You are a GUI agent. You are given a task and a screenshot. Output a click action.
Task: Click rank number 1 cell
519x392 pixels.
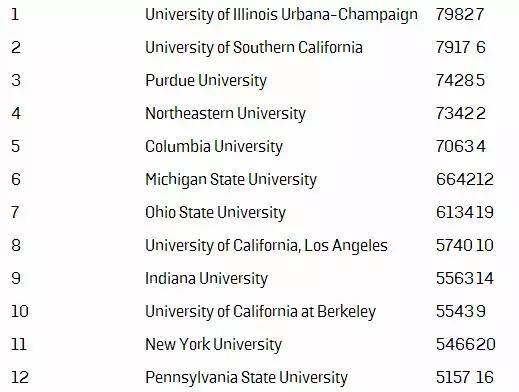coord(15,14)
